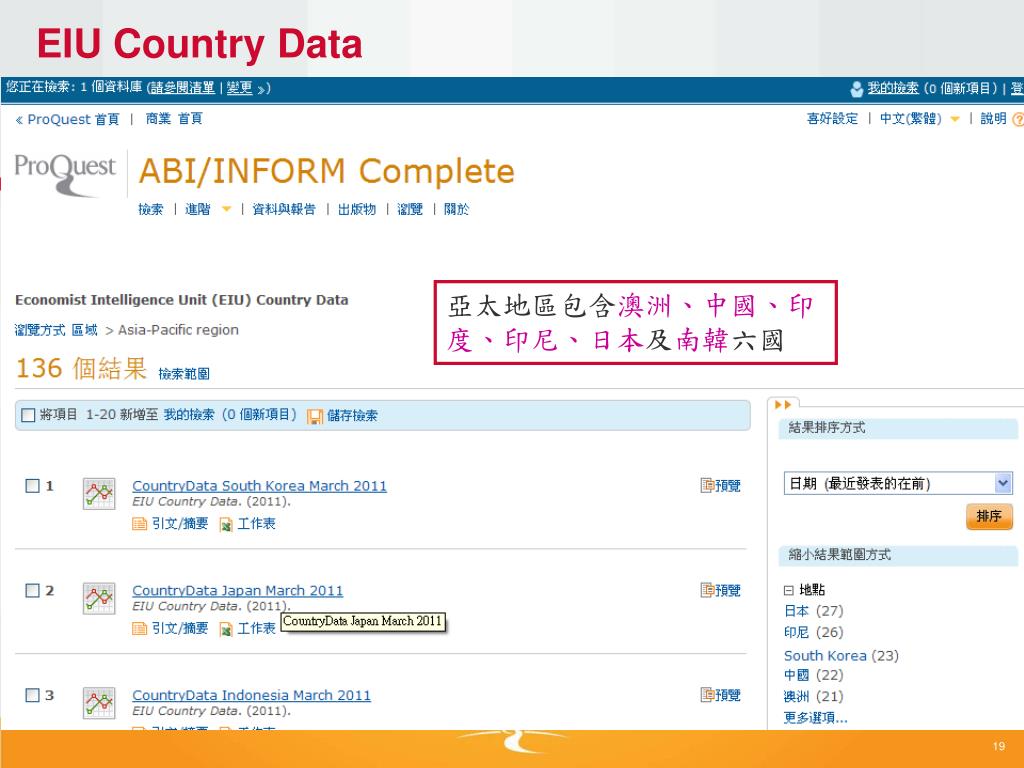Click worksheet Excel icon under Japan result
This screenshot has width=1024, height=768.
[226, 629]
